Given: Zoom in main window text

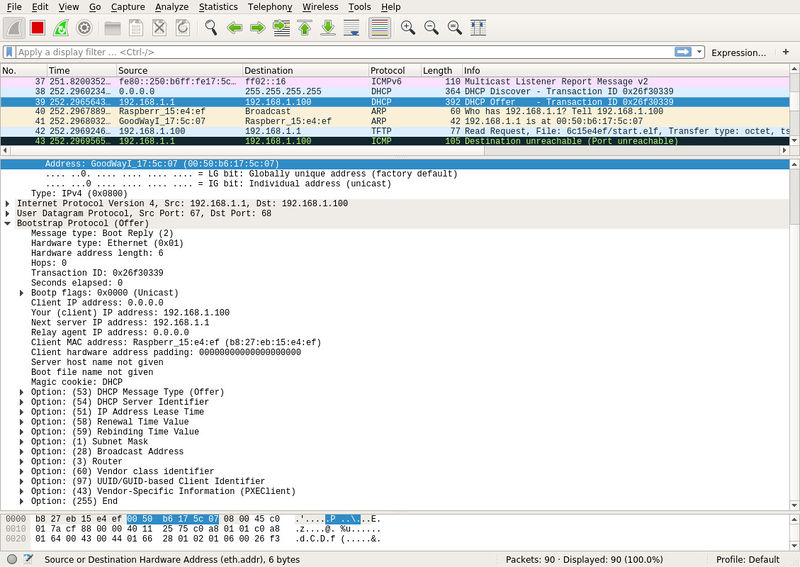Looking at the screenshot, I should click(x=408, y=28).
